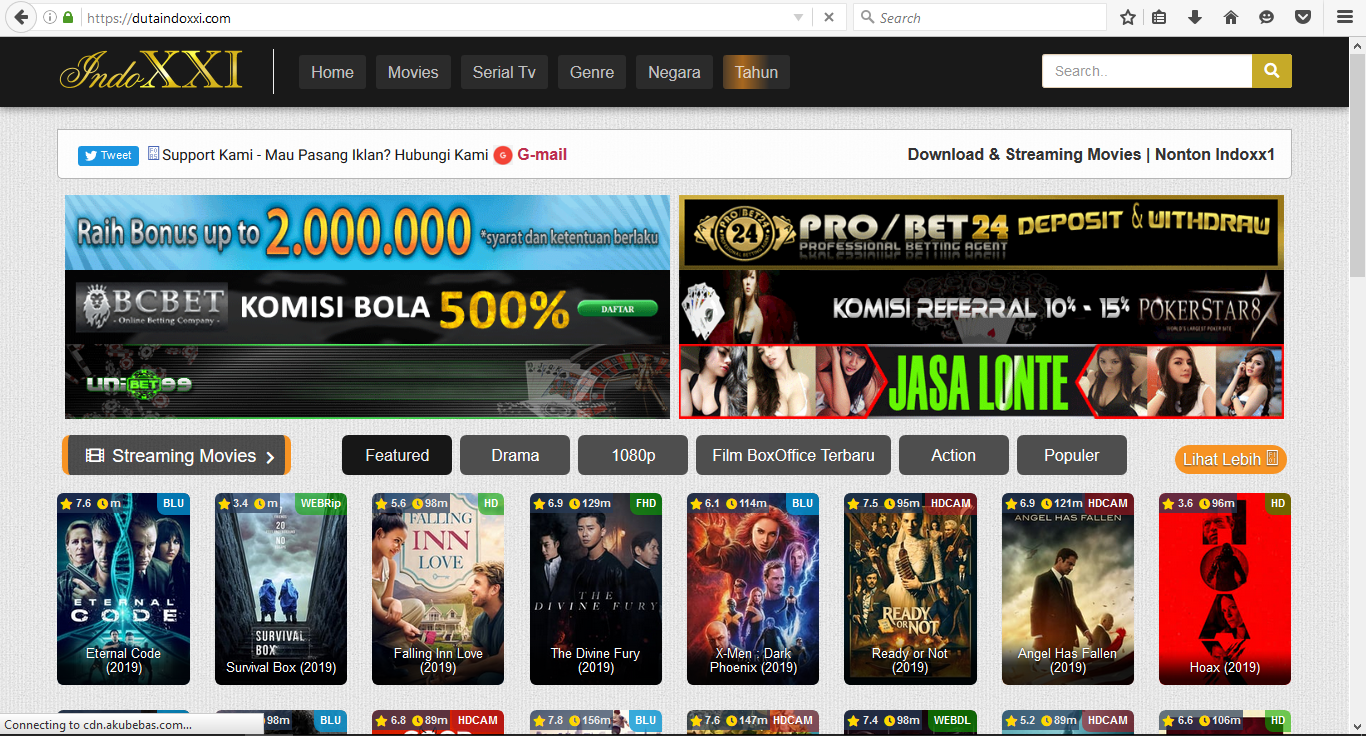The height and width of the screenshot is (736, 1366).
Task: Open the Firefox application menu
Action: tap(1343, 17)
